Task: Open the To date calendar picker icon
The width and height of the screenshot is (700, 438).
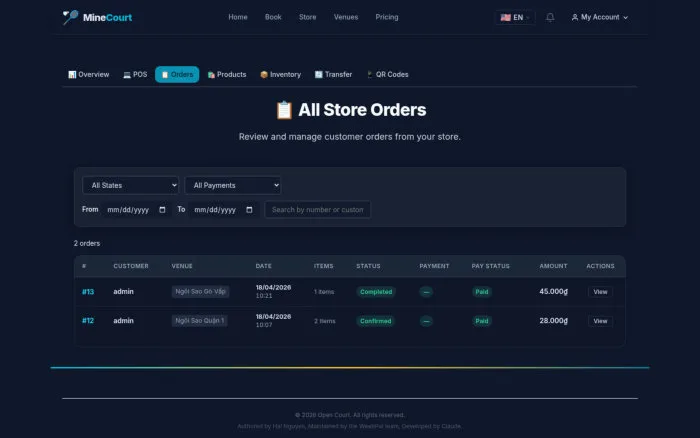Action: pos(249,210)
